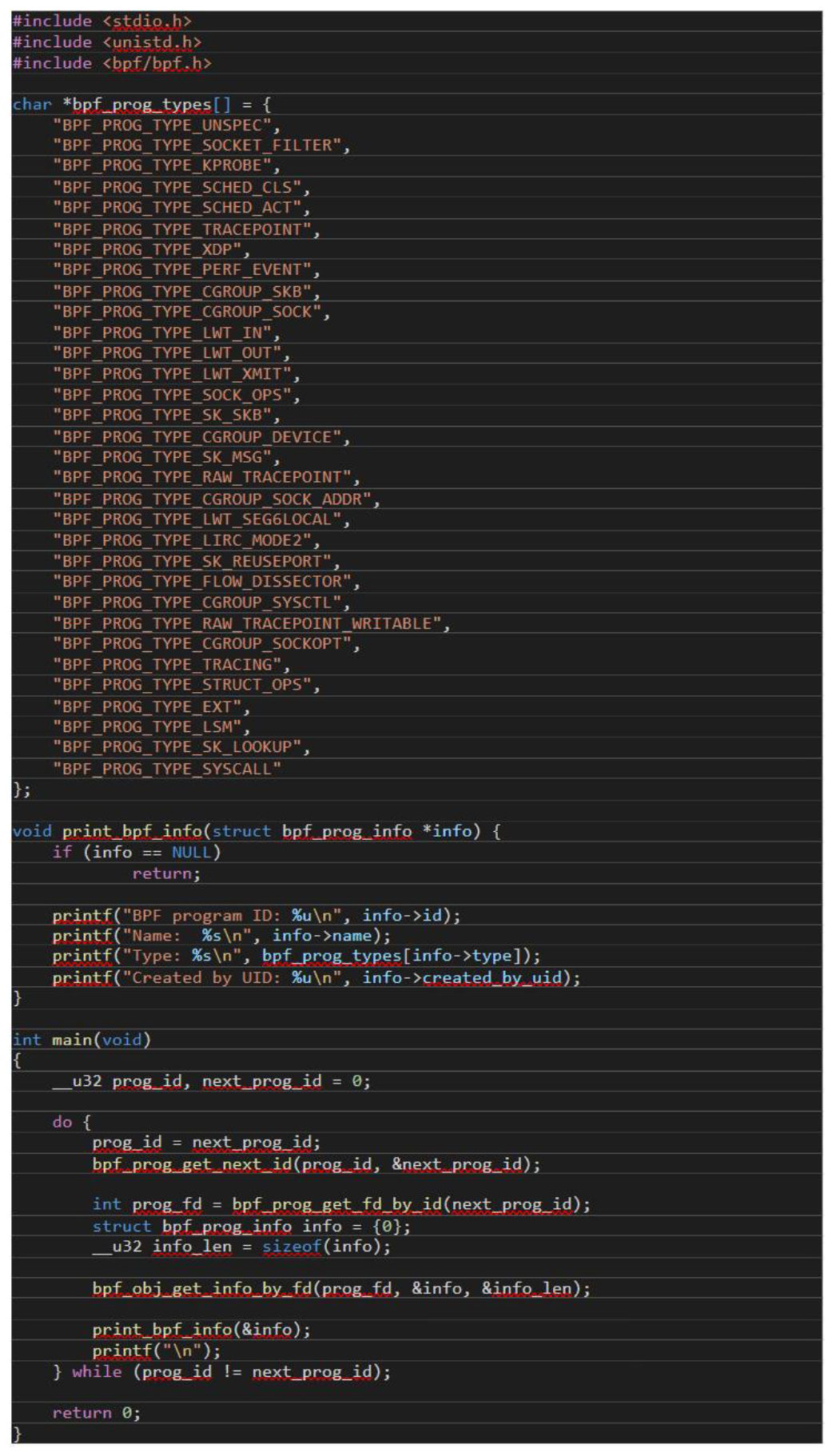
Task: Click the "BPF_PROG_TYPE_SYSCALL" string
Action: tap(166, 769)
